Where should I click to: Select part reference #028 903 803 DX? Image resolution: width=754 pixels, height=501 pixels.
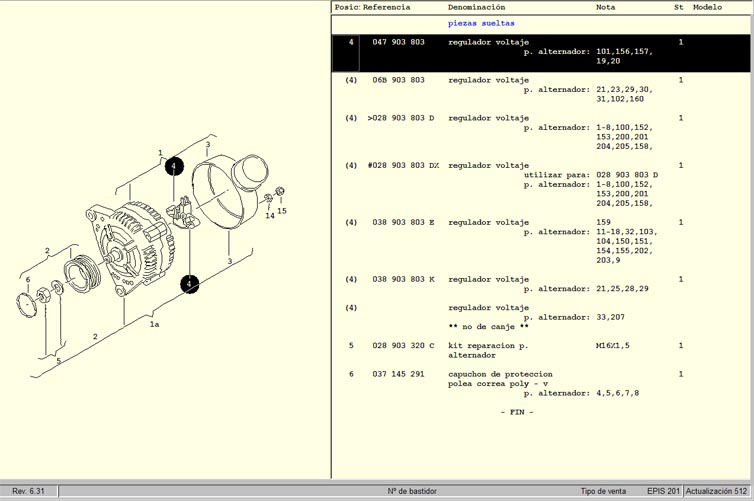click(403, 165)
